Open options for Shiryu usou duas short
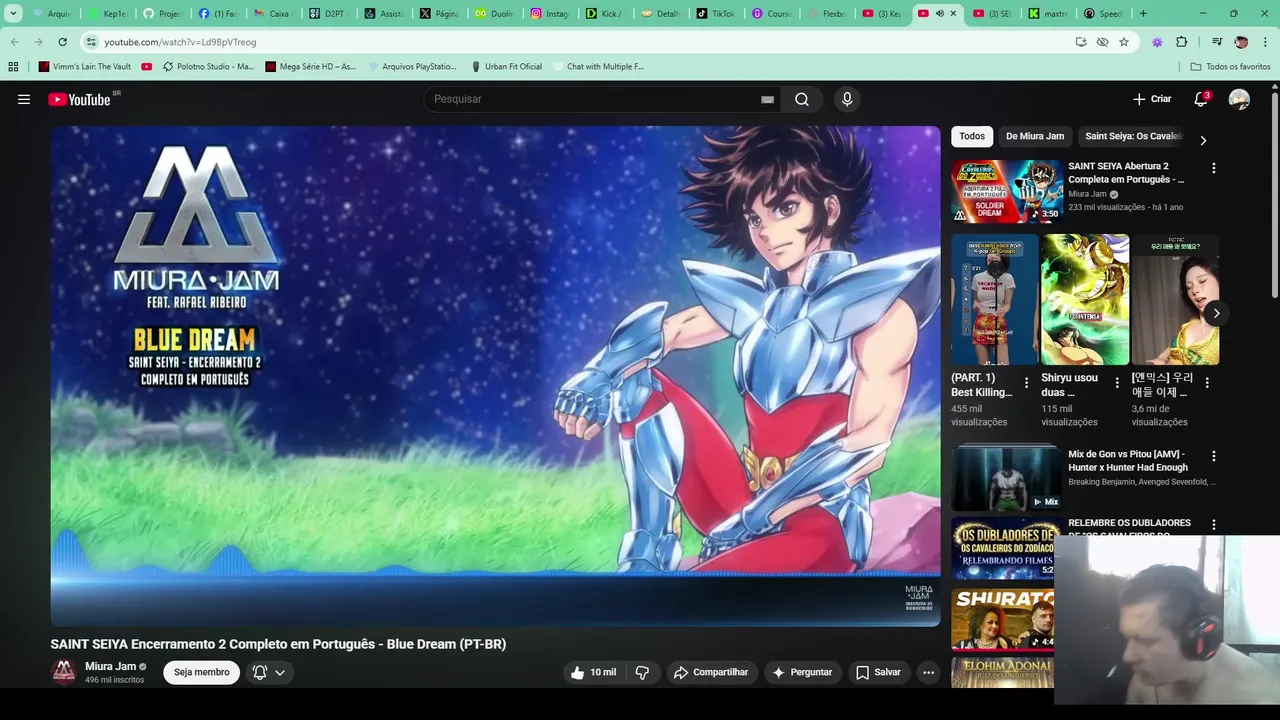The height and width of the screenshot is (720, 1280). pos(1117,382)
